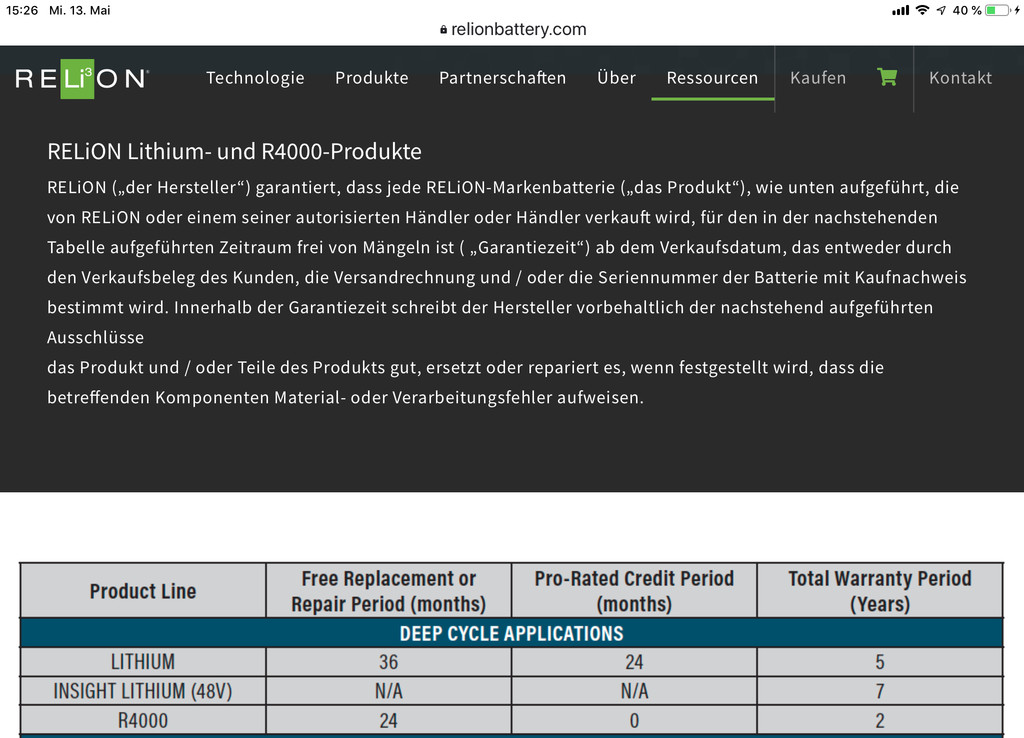This screenshot has height=738, width=1024.
Task: Open the shopping cart
Action: pyautogui.click(x=887, y=77)
